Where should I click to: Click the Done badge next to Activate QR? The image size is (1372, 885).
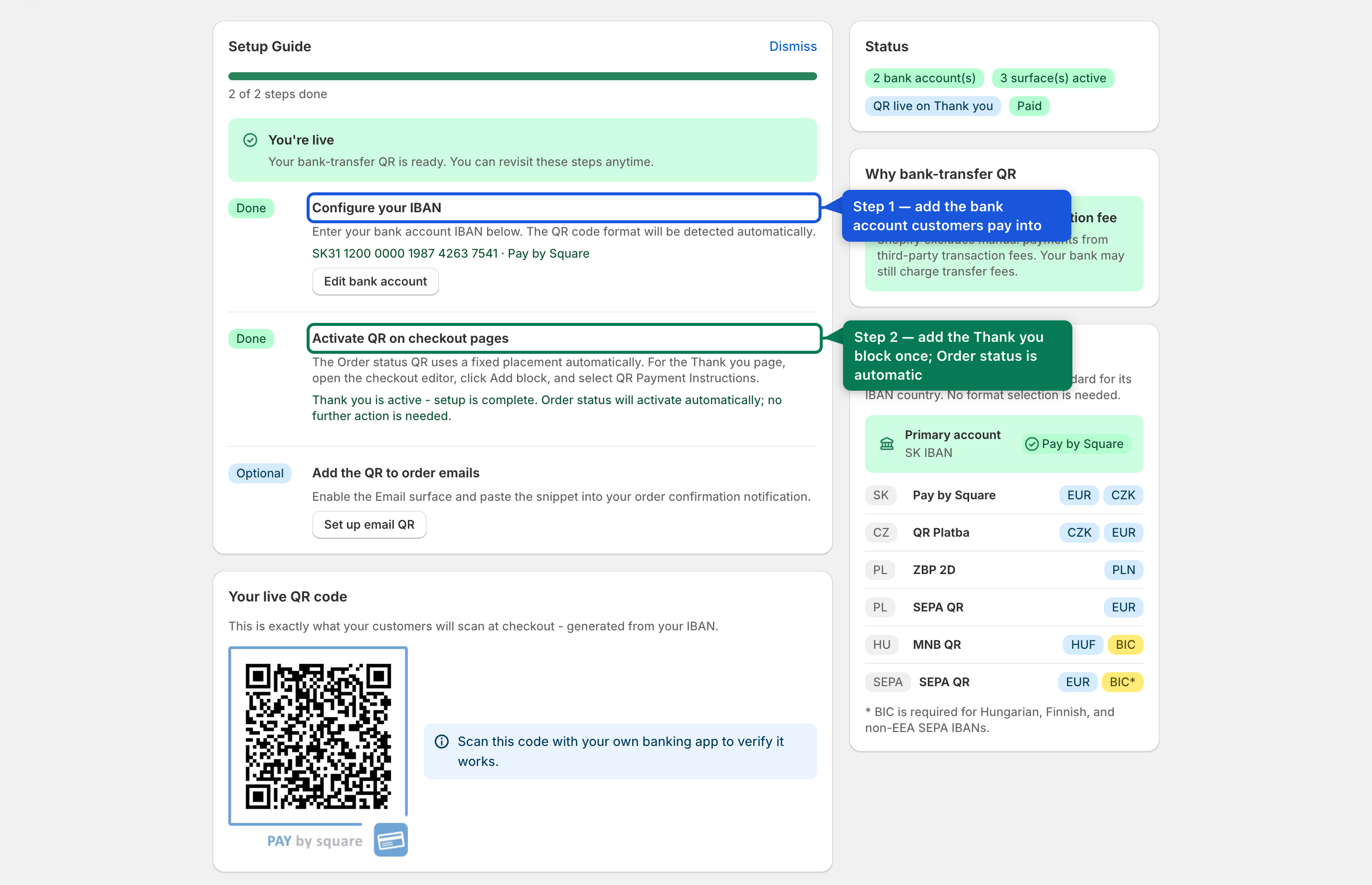(251, 338)
